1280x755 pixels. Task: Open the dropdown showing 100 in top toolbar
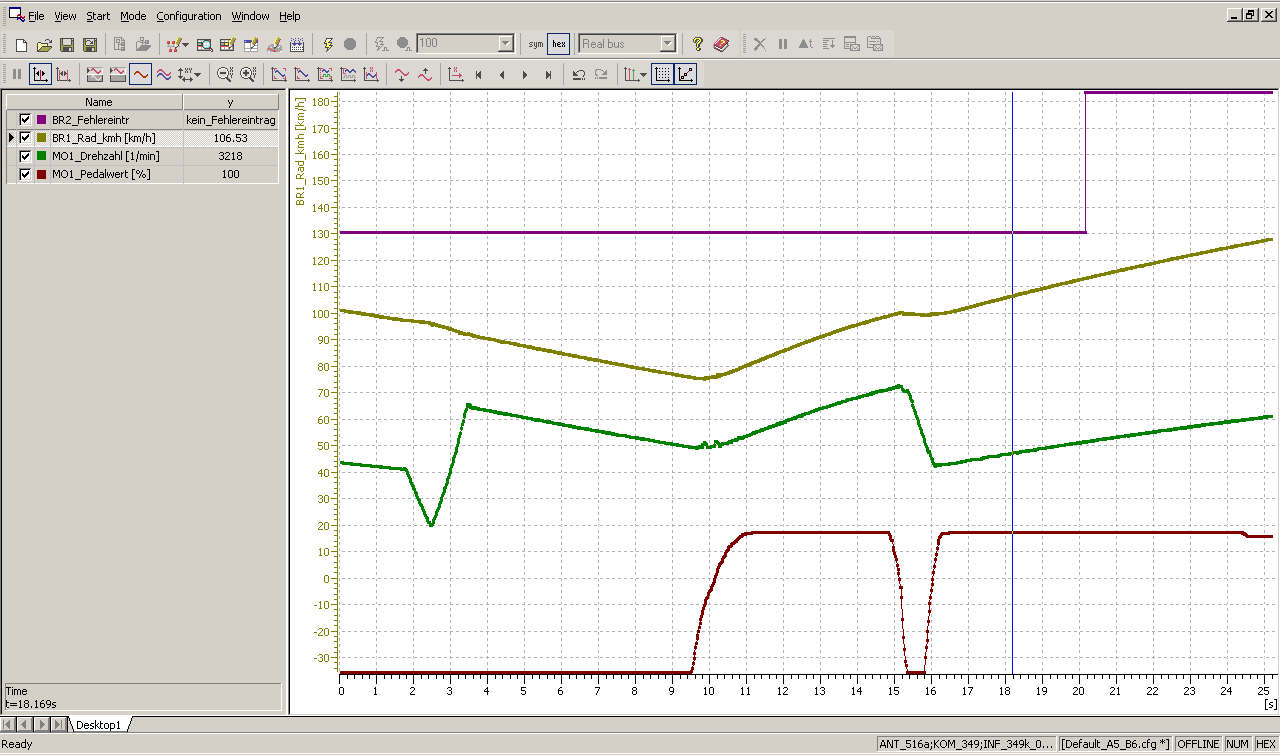505,44
